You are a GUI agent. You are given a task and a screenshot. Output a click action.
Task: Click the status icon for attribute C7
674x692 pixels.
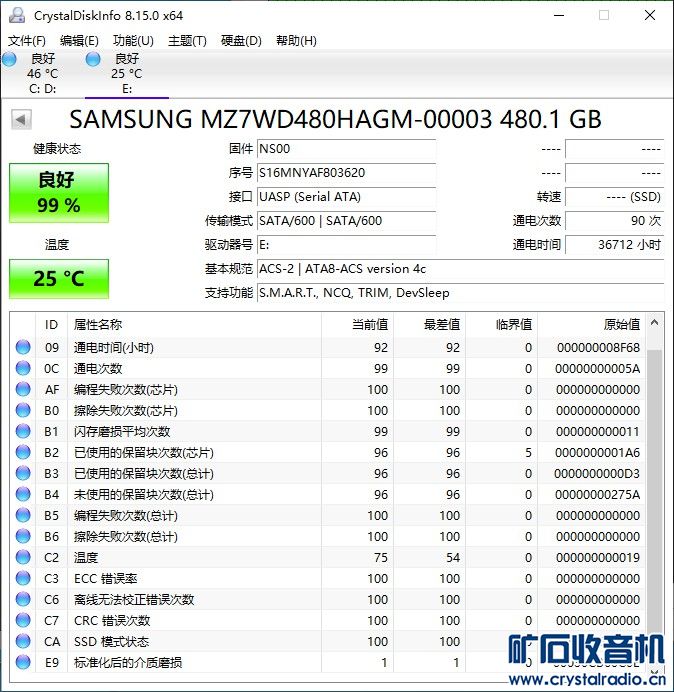[x=23, y=621]
